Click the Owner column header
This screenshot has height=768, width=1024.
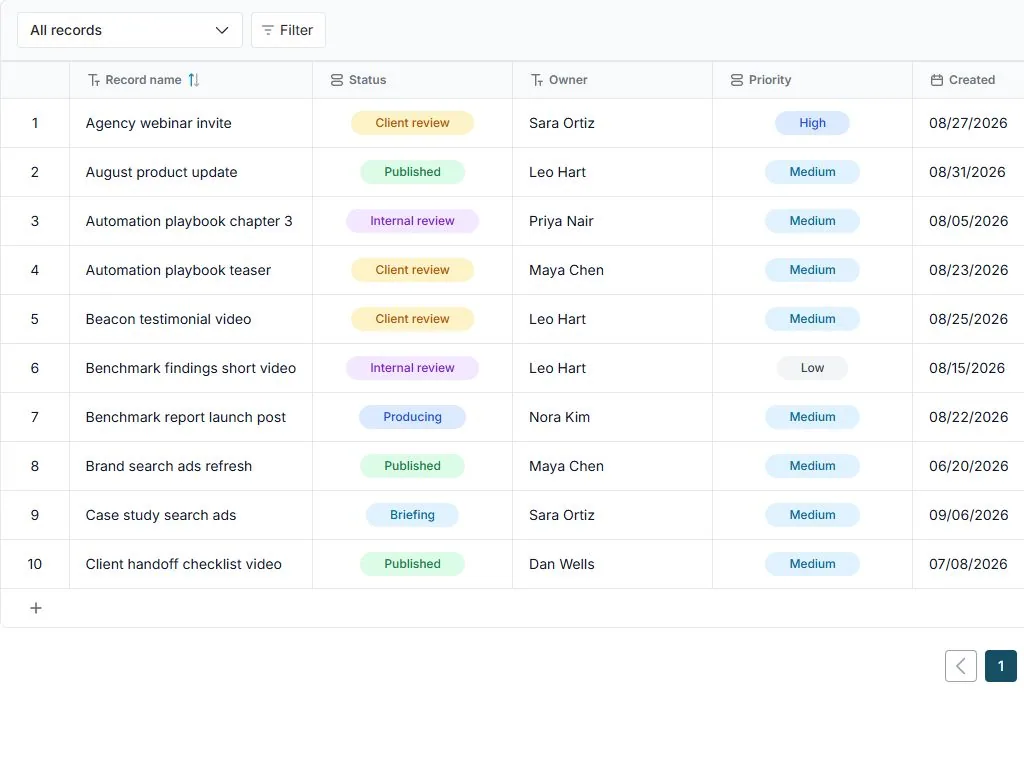tap(612, 80)
